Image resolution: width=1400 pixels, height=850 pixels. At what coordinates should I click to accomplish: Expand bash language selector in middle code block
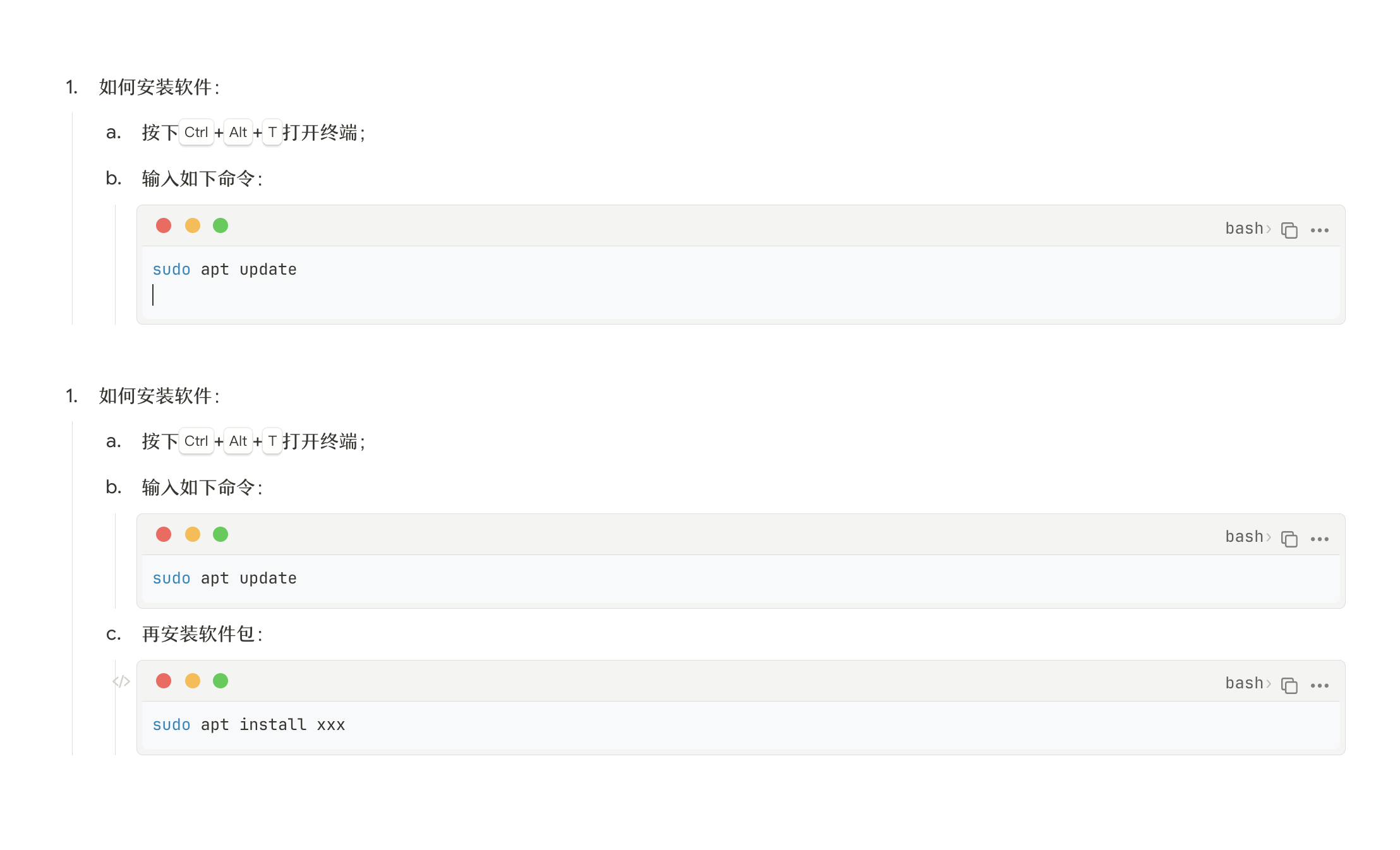coord(1247,537)
